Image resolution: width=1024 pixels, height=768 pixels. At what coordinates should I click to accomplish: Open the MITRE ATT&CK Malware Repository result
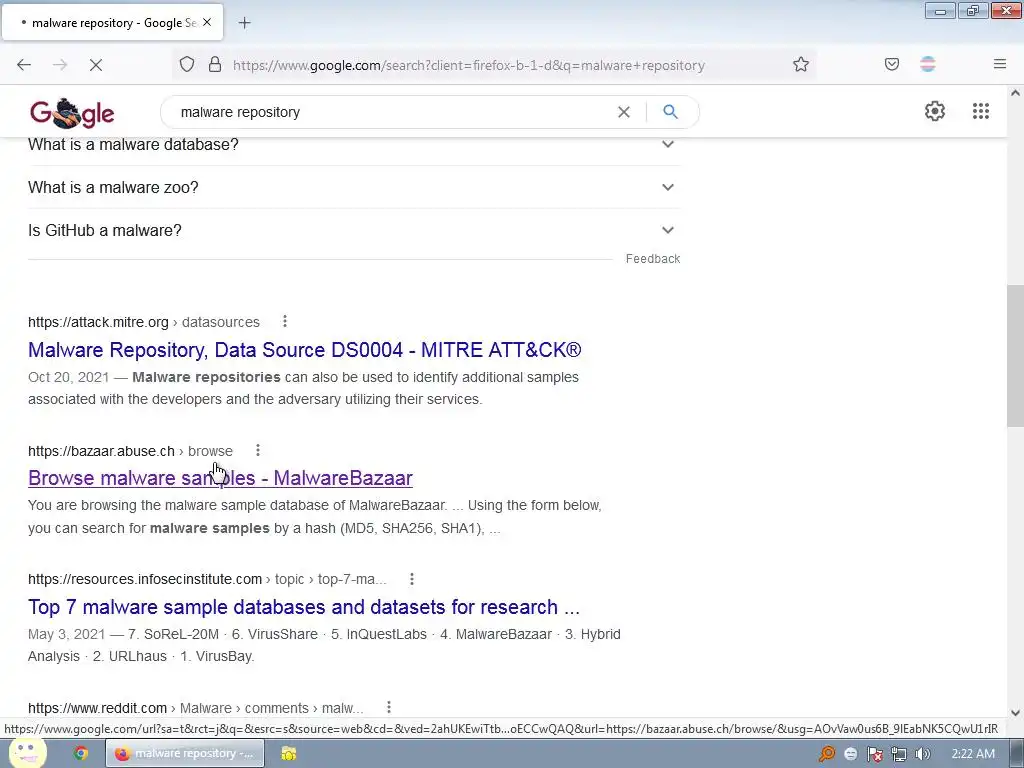pos(304,350)
